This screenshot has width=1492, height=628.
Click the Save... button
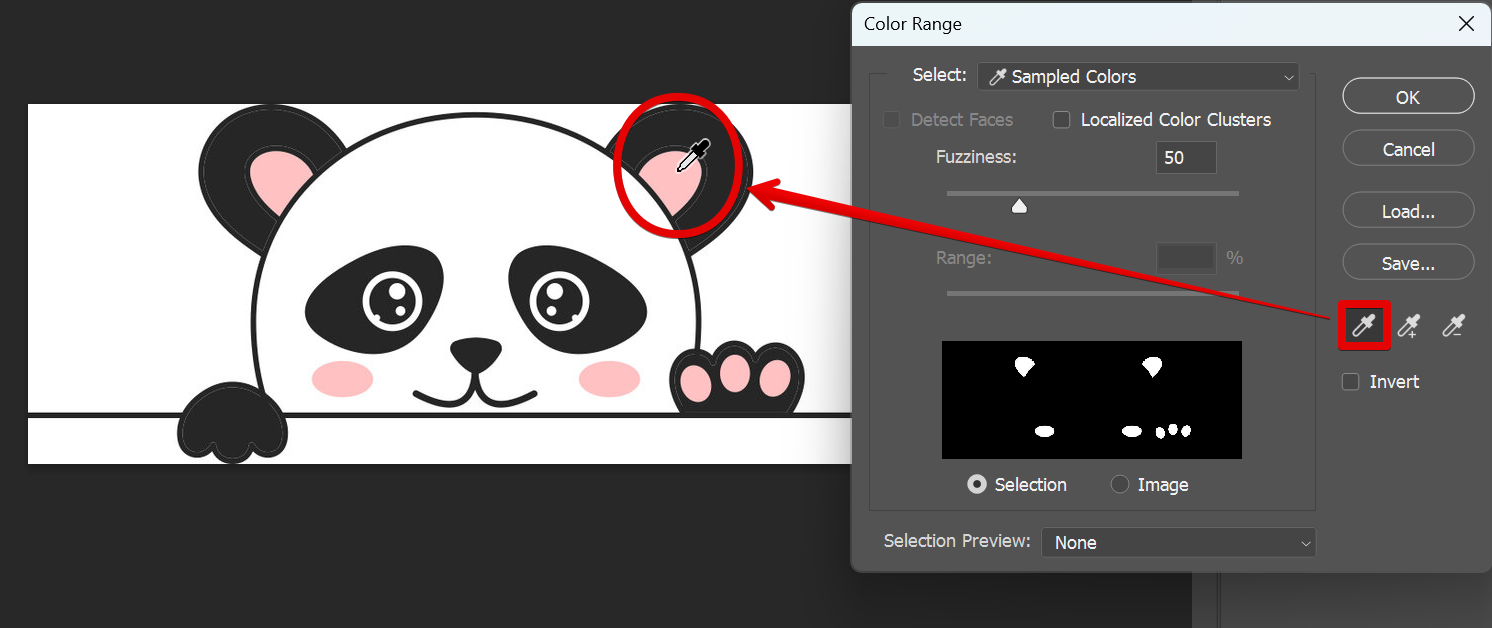(x=1408, y=263)
